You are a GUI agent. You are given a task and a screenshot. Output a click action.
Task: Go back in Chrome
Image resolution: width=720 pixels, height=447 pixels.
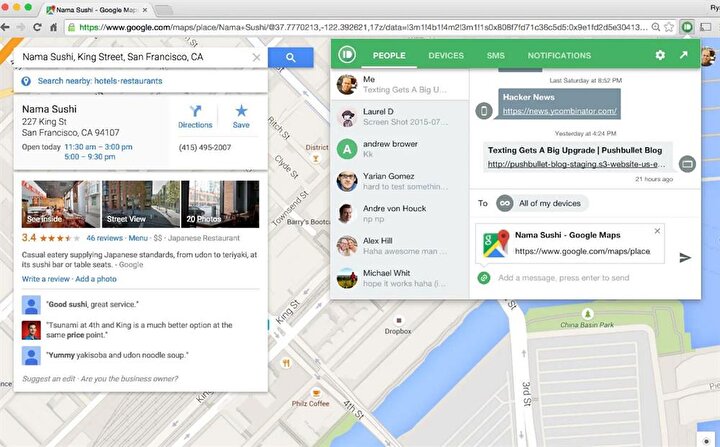[5, 27]
